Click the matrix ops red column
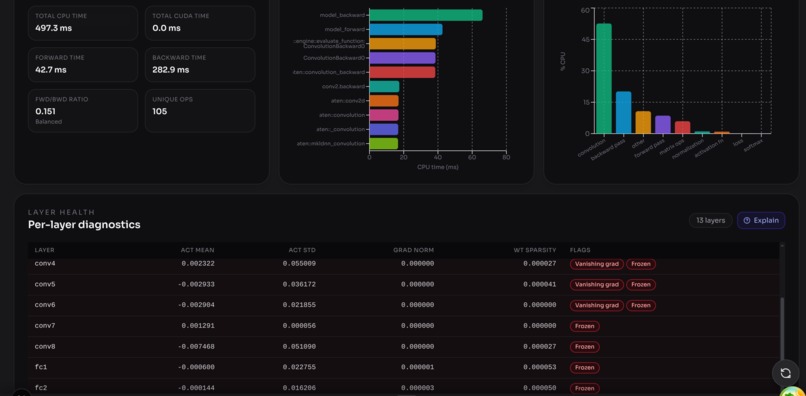The width and height of the screenshot is (806, 396). point(682,127)
